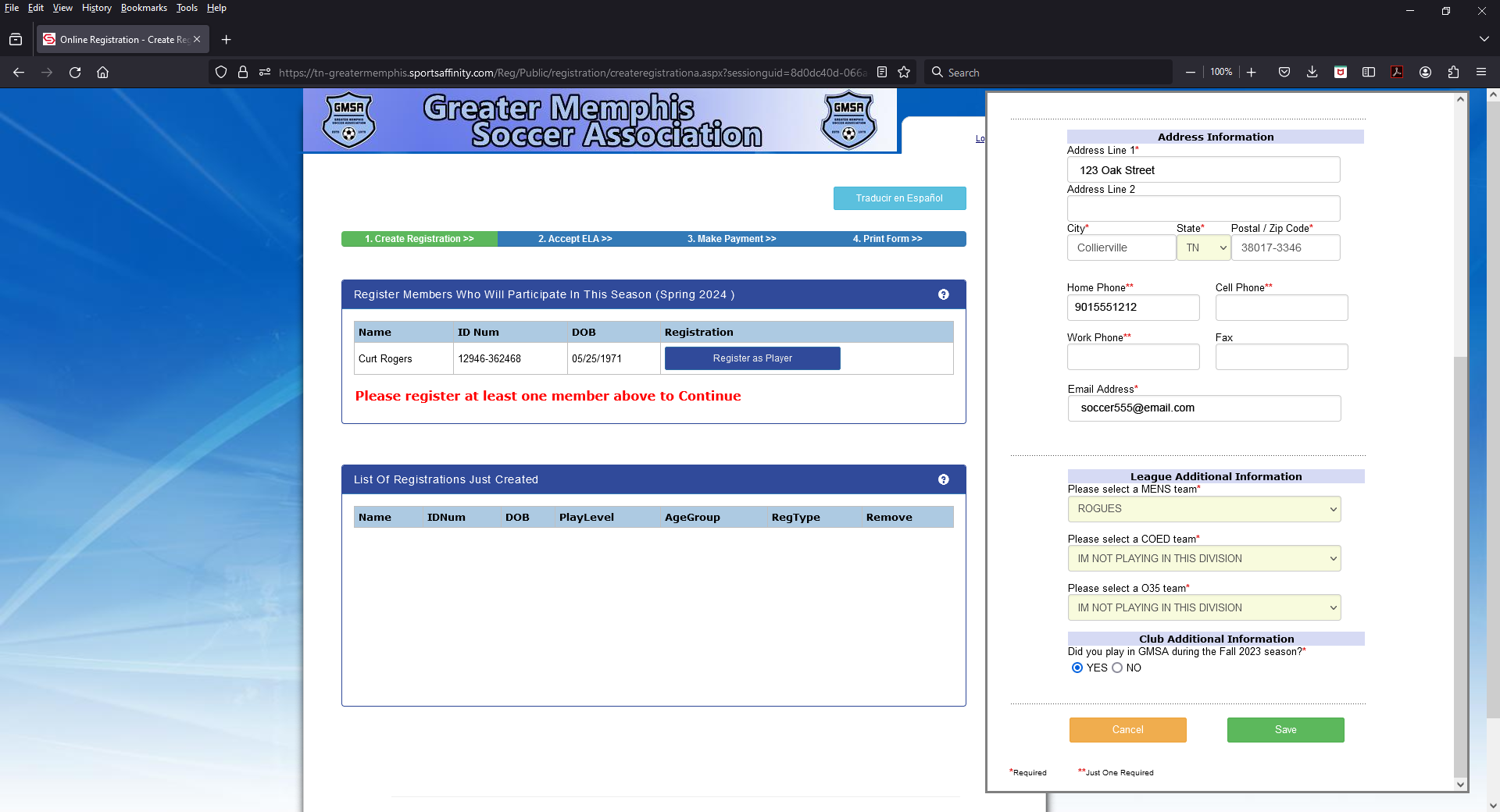Open the COED team dropdown
The image size is (1500, 812).
1204,558
